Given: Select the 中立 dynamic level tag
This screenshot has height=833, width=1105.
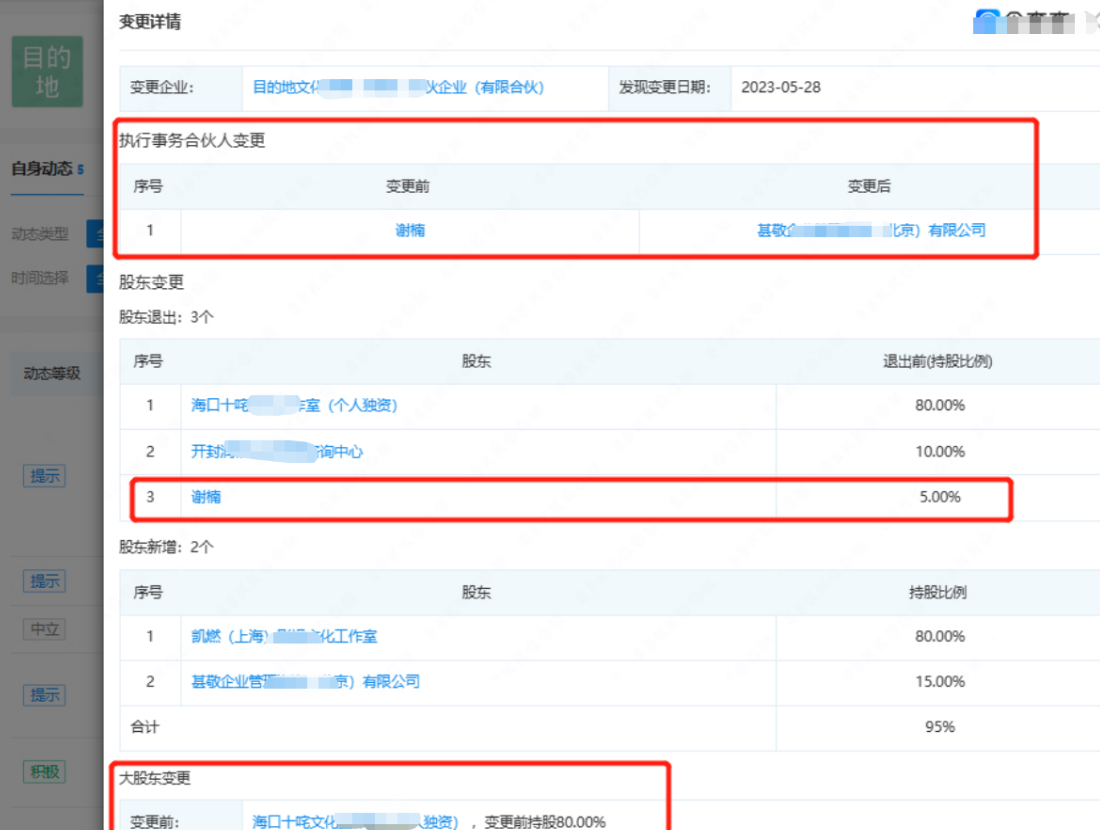Looking at the screenshot, I should click(43, 629).
